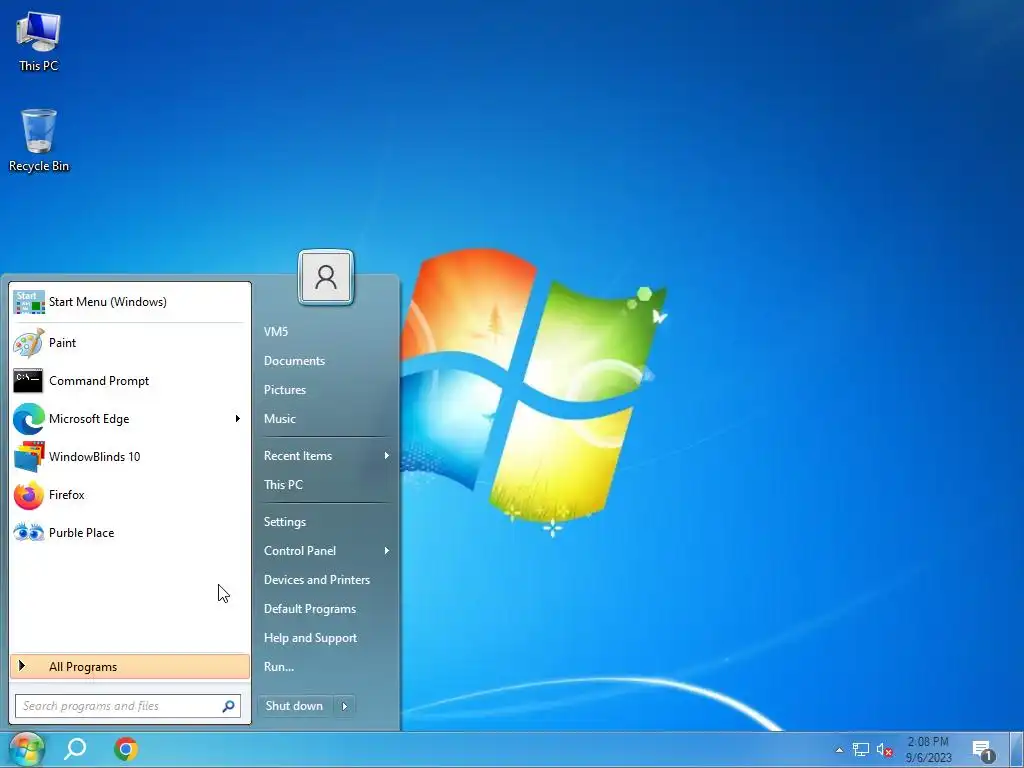Image resolution: width=1024 pixels, height=768 pixels.
Task: Open Default Programs
Action: (x=310, y=609)
